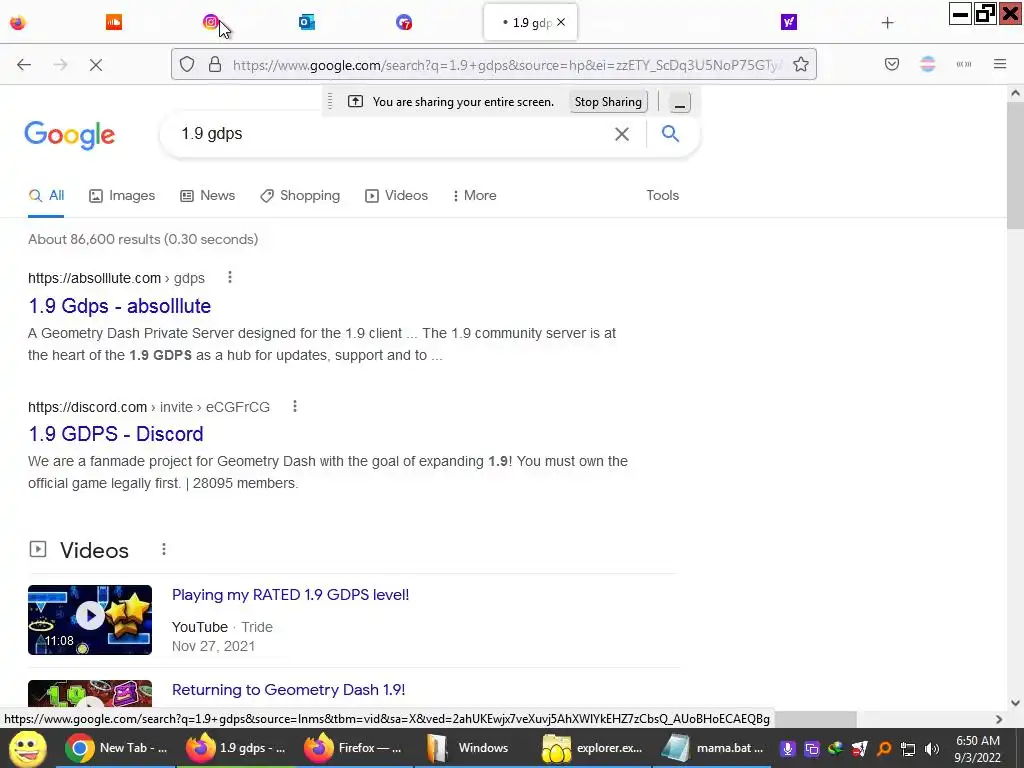Open the 1.9 GDPS - Discord result
The width and height of the screenshot is (1024, 768).
click(x=116, y=434)
